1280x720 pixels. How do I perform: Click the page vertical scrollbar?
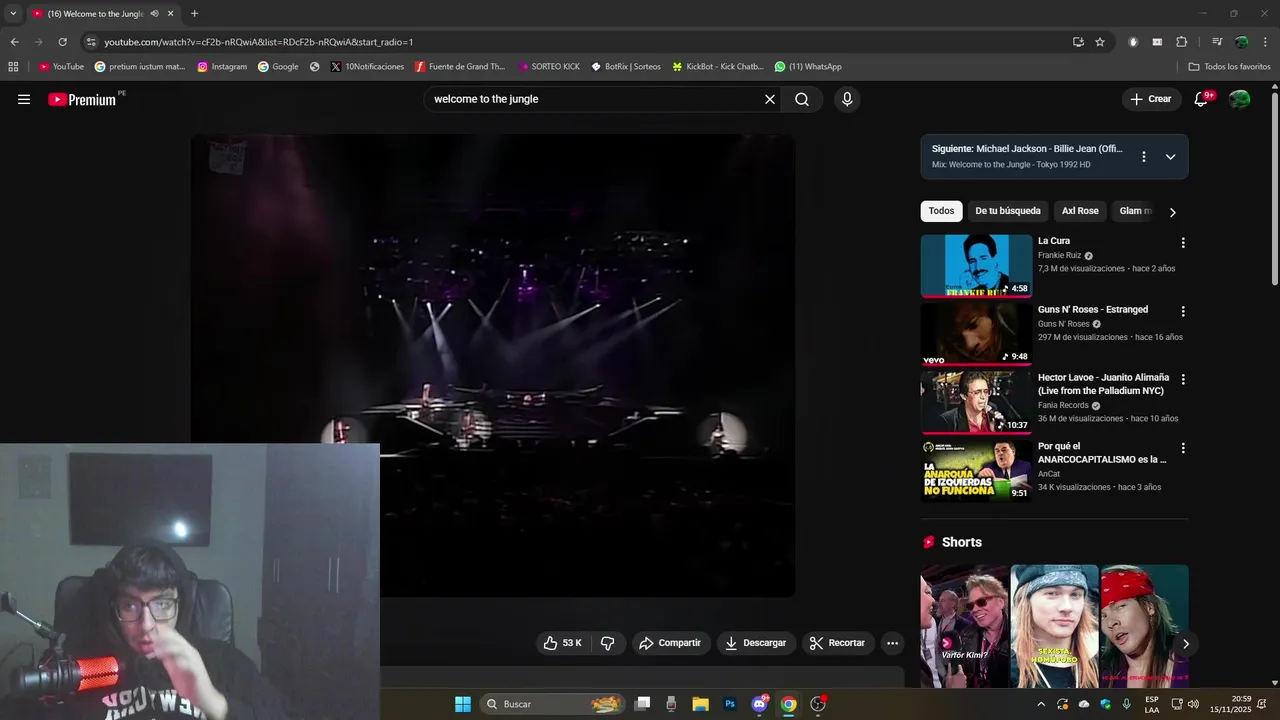(1274, 188)
